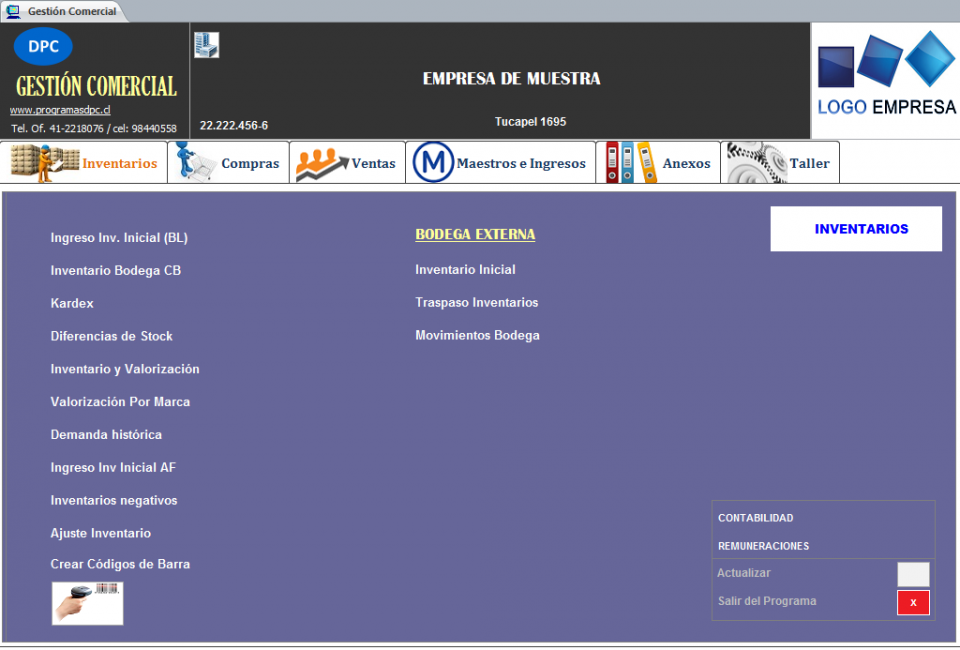Open the www.programasdpc.cl website link

point(60,110)
